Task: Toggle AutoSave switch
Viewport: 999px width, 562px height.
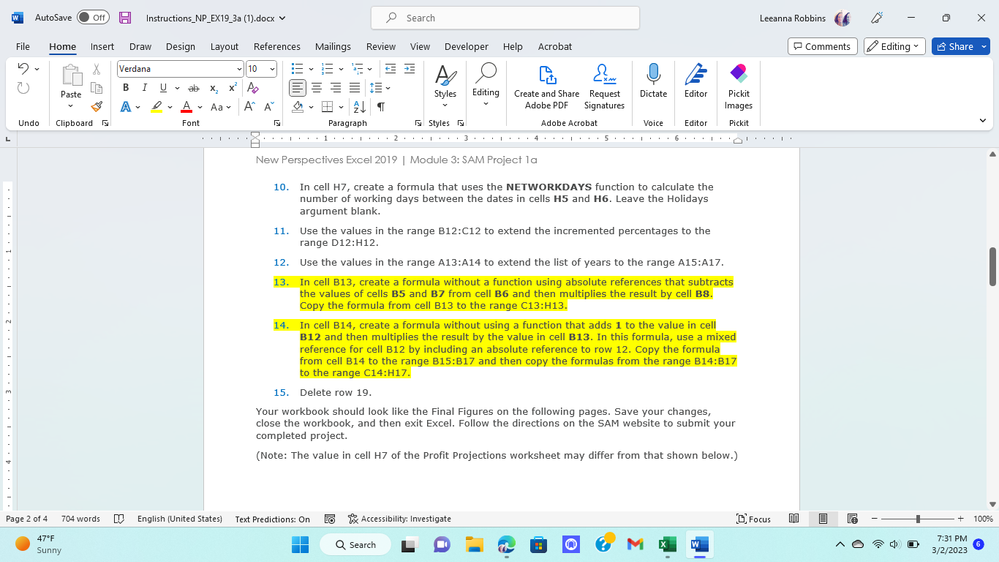Action: [x=93, y=18]
